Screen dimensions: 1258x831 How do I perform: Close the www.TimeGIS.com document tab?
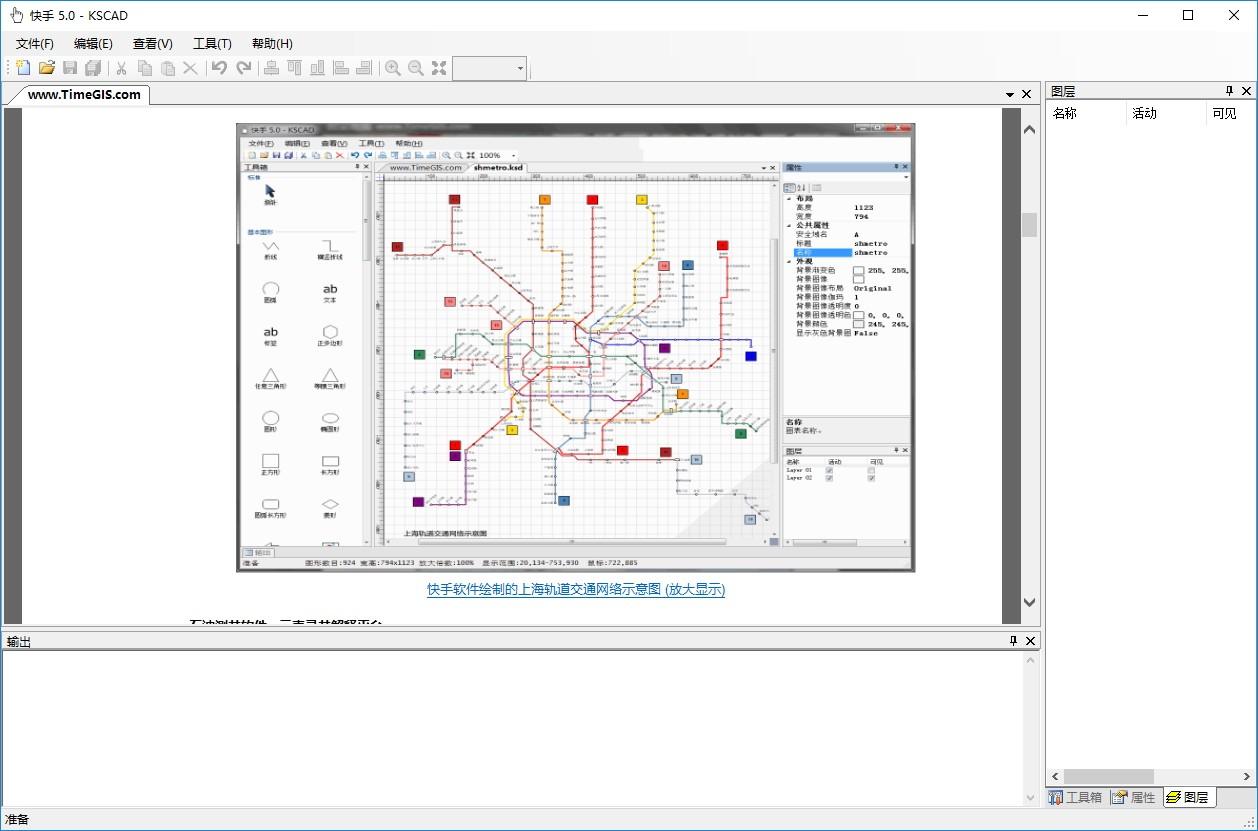pos(1026,94)
